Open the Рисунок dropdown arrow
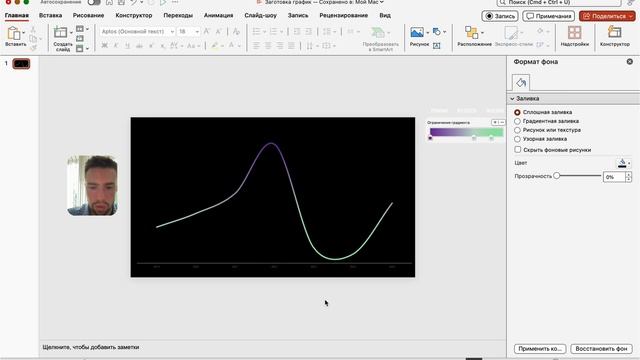Image resolution: width=640 pixels, height=360 pixels. pos(427,32)
